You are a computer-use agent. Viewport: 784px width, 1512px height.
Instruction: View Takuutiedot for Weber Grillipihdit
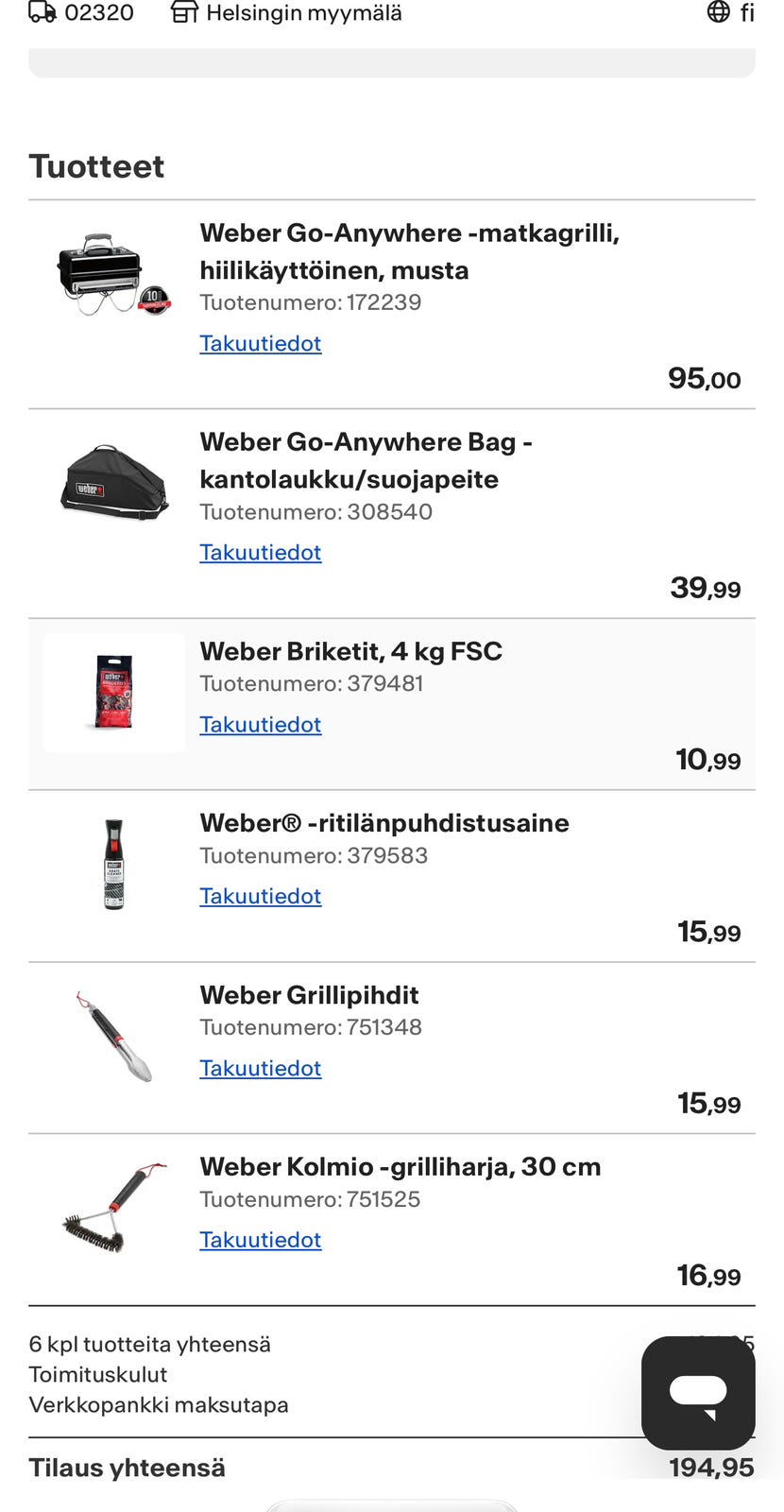tap(261, 1068)
